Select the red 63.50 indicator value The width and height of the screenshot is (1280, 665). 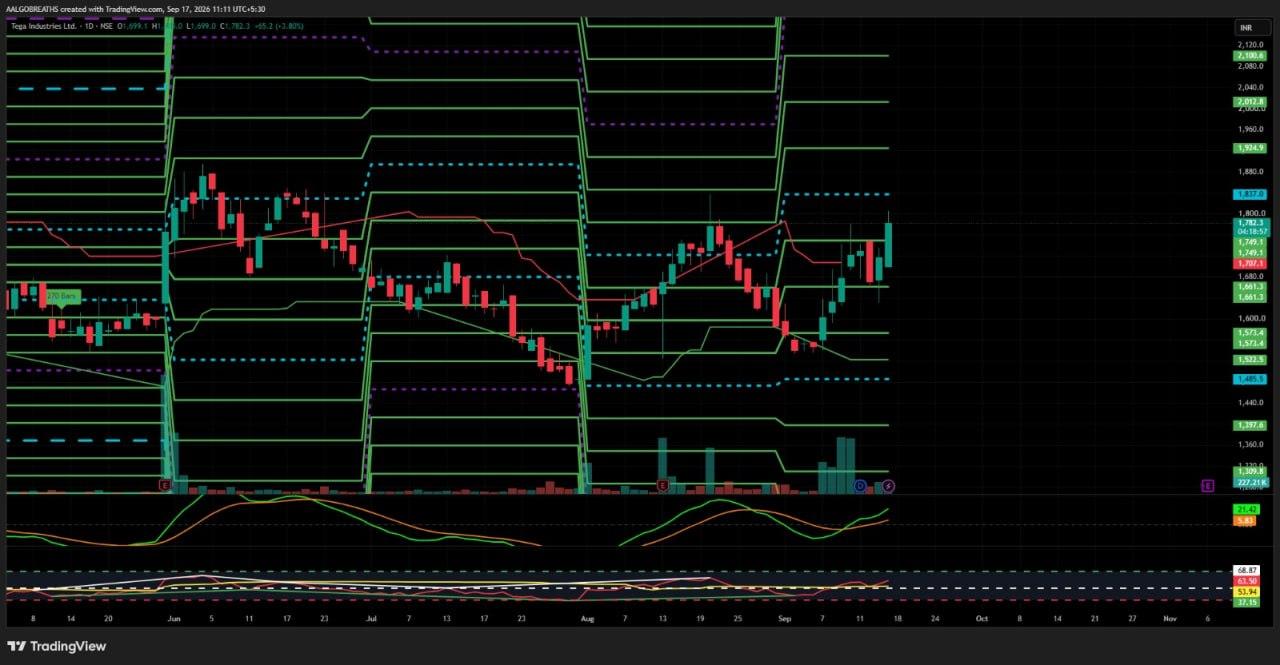click(1246, 581)
